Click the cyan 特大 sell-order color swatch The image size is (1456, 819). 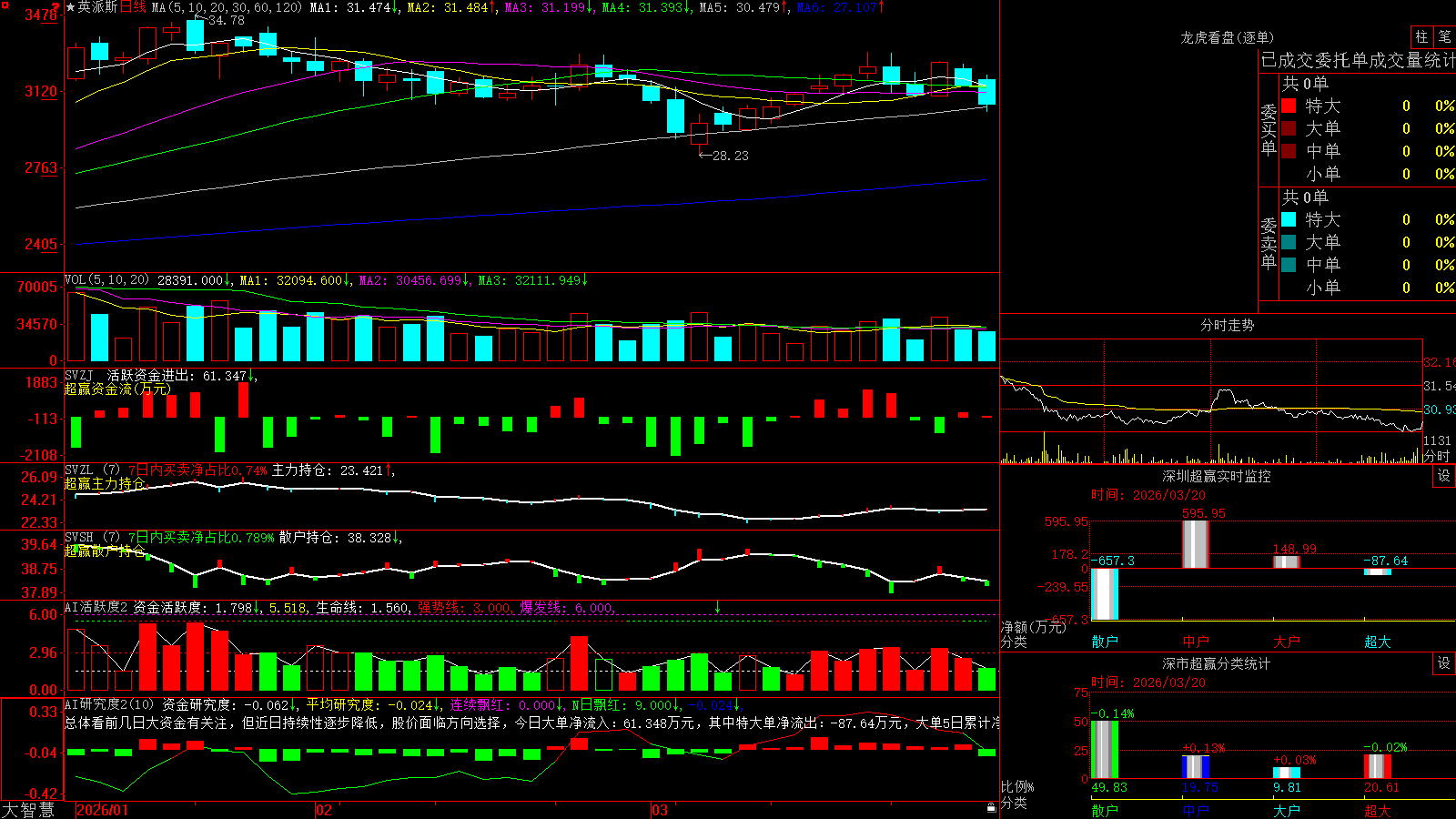[x=1289, y=219]
